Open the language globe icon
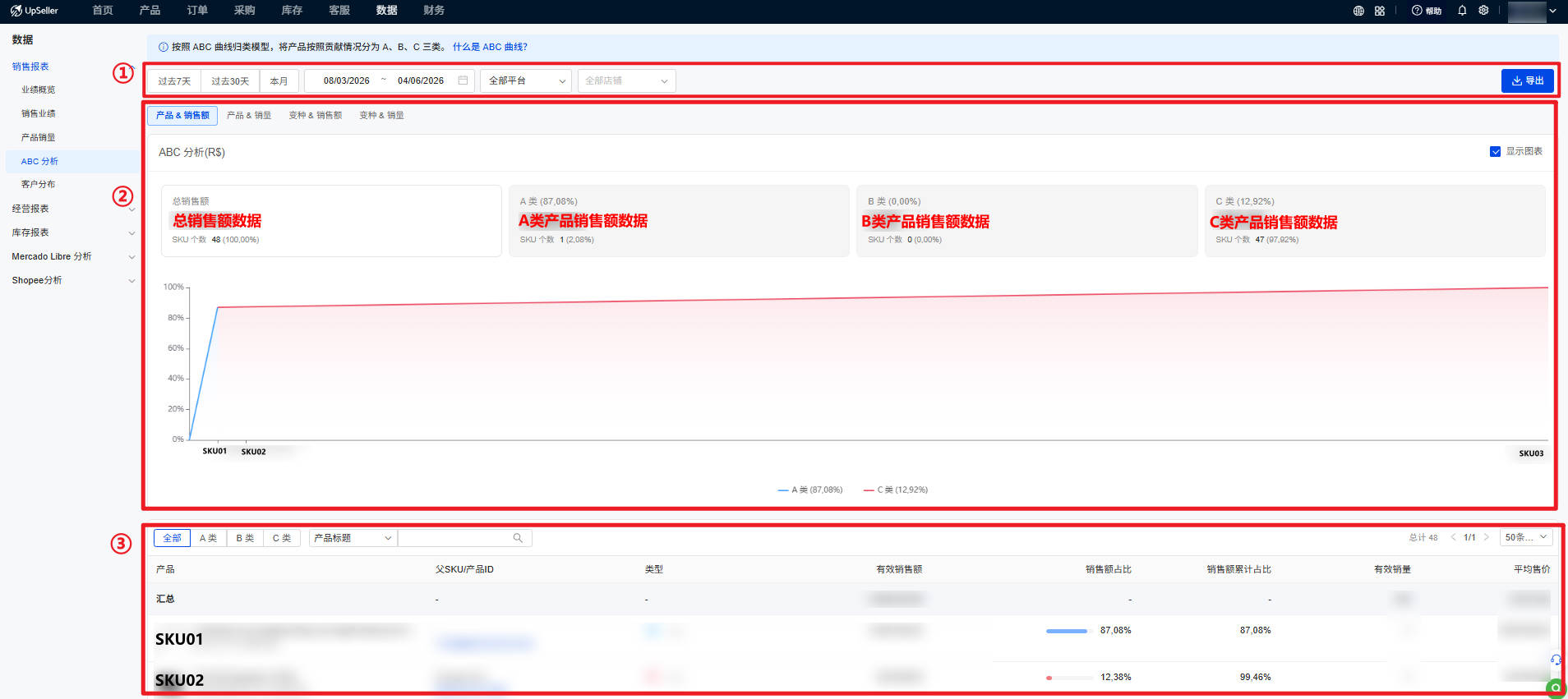 pos(1358,11)
